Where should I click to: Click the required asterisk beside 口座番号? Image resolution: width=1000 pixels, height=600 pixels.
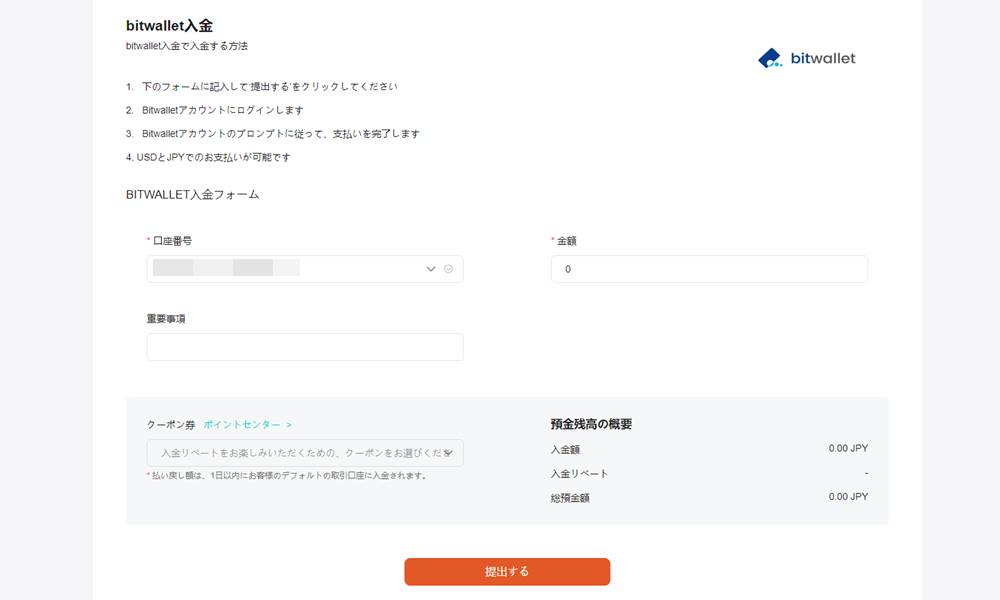[148, 240]
